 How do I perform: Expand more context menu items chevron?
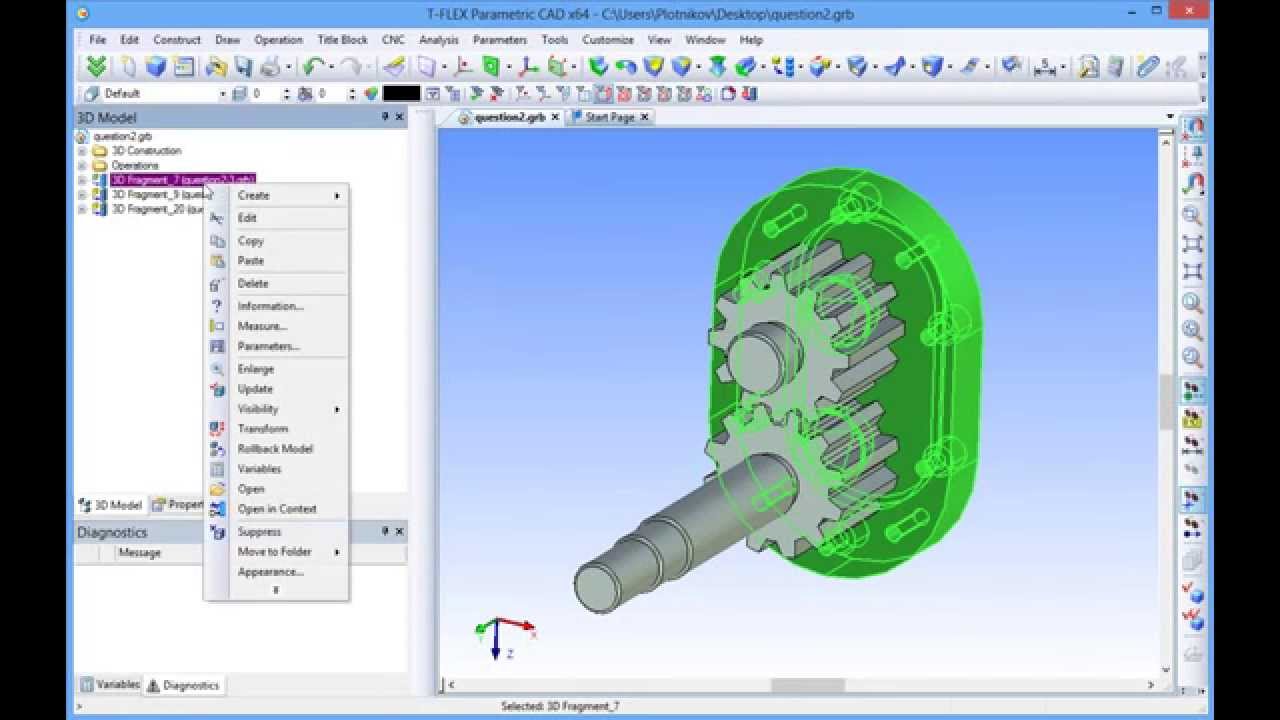coord(276,590)
